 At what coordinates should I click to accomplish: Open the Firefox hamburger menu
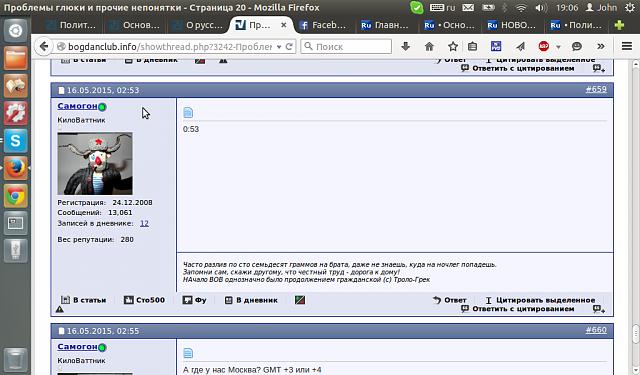tap(627, 46)
